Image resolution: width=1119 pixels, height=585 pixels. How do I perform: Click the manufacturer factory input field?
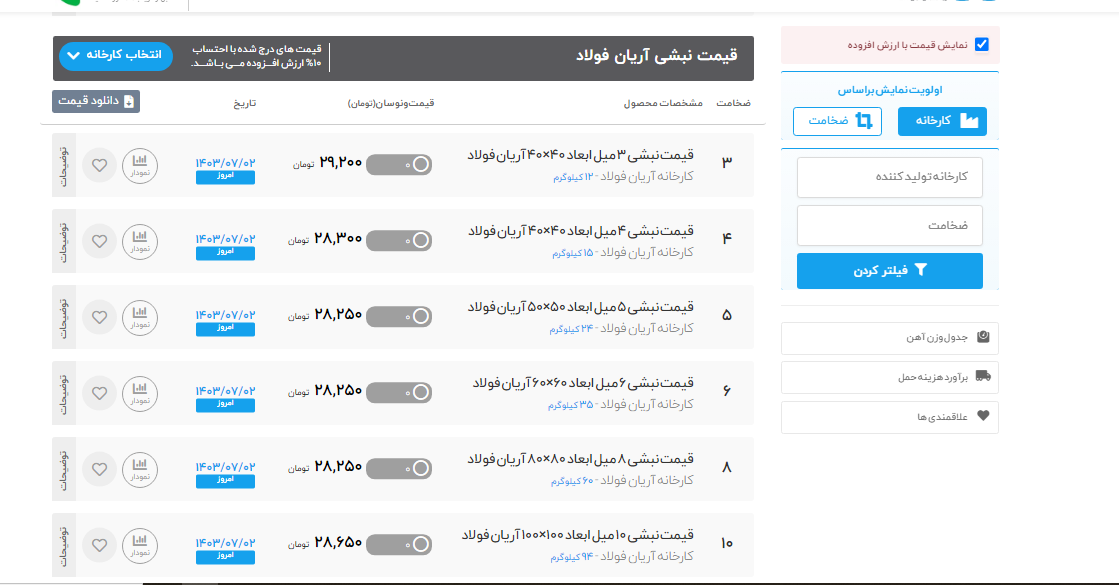[889, 177]
